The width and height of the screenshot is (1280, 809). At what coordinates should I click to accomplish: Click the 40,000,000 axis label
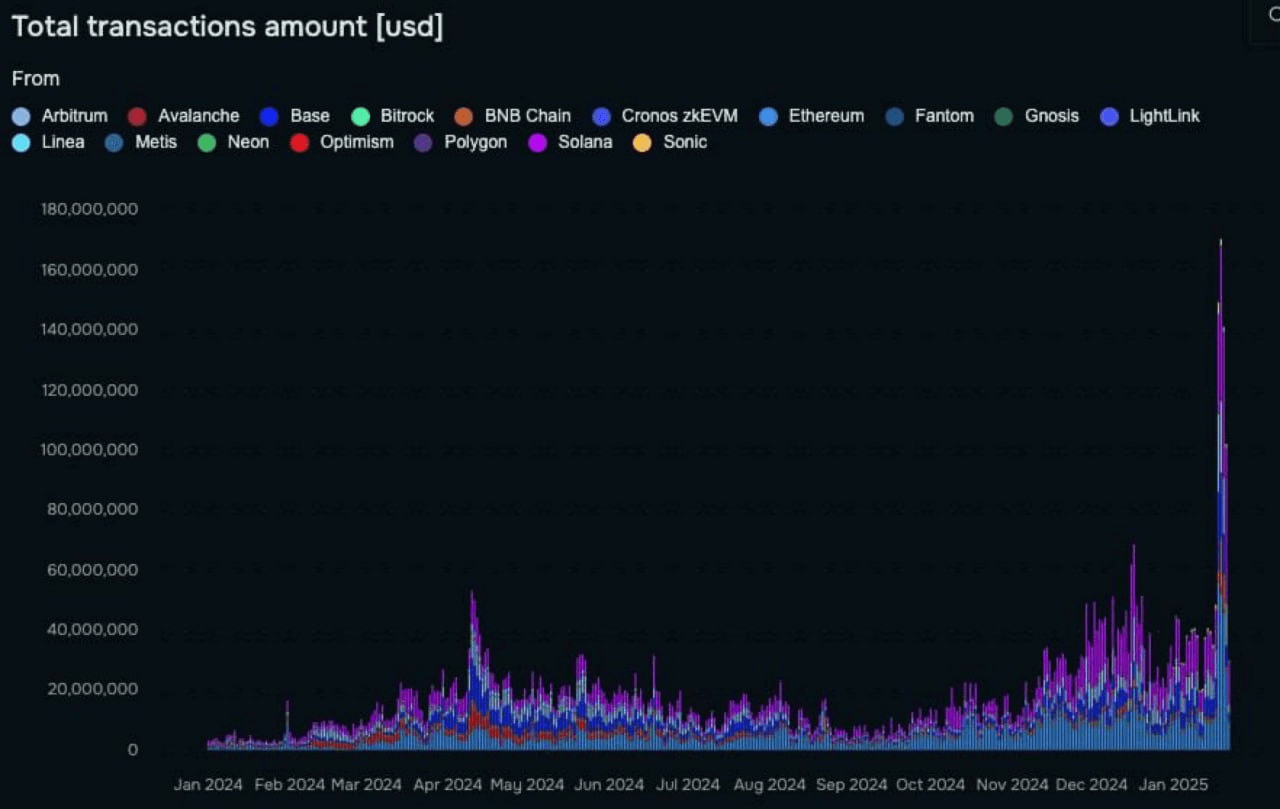(93, 629)
